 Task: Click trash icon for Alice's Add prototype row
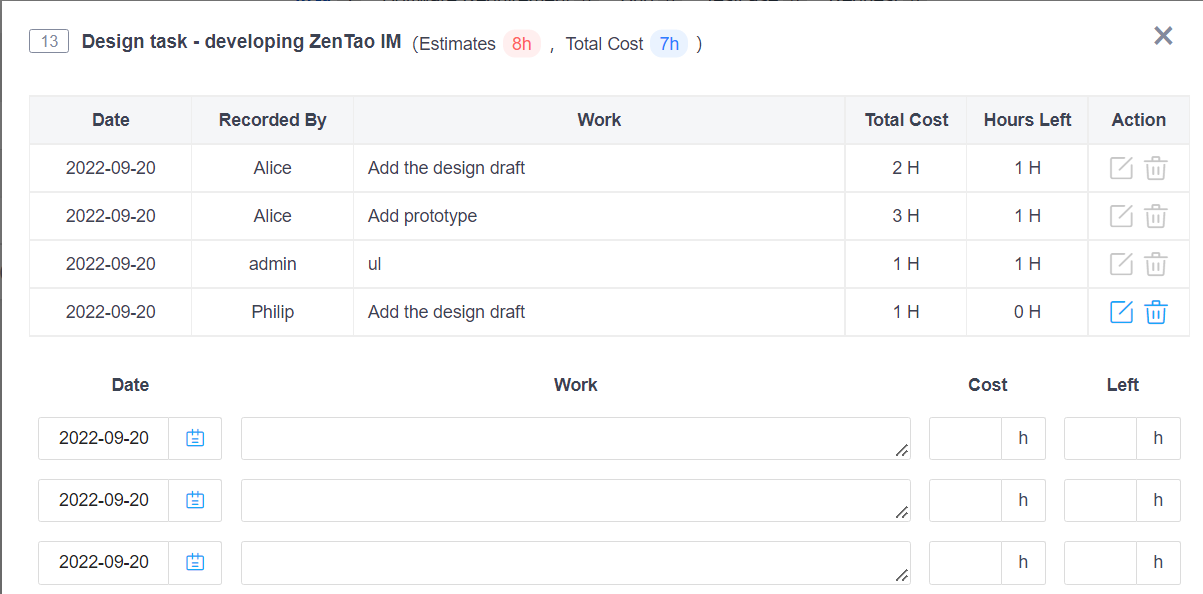click(x=1155, y=216)
